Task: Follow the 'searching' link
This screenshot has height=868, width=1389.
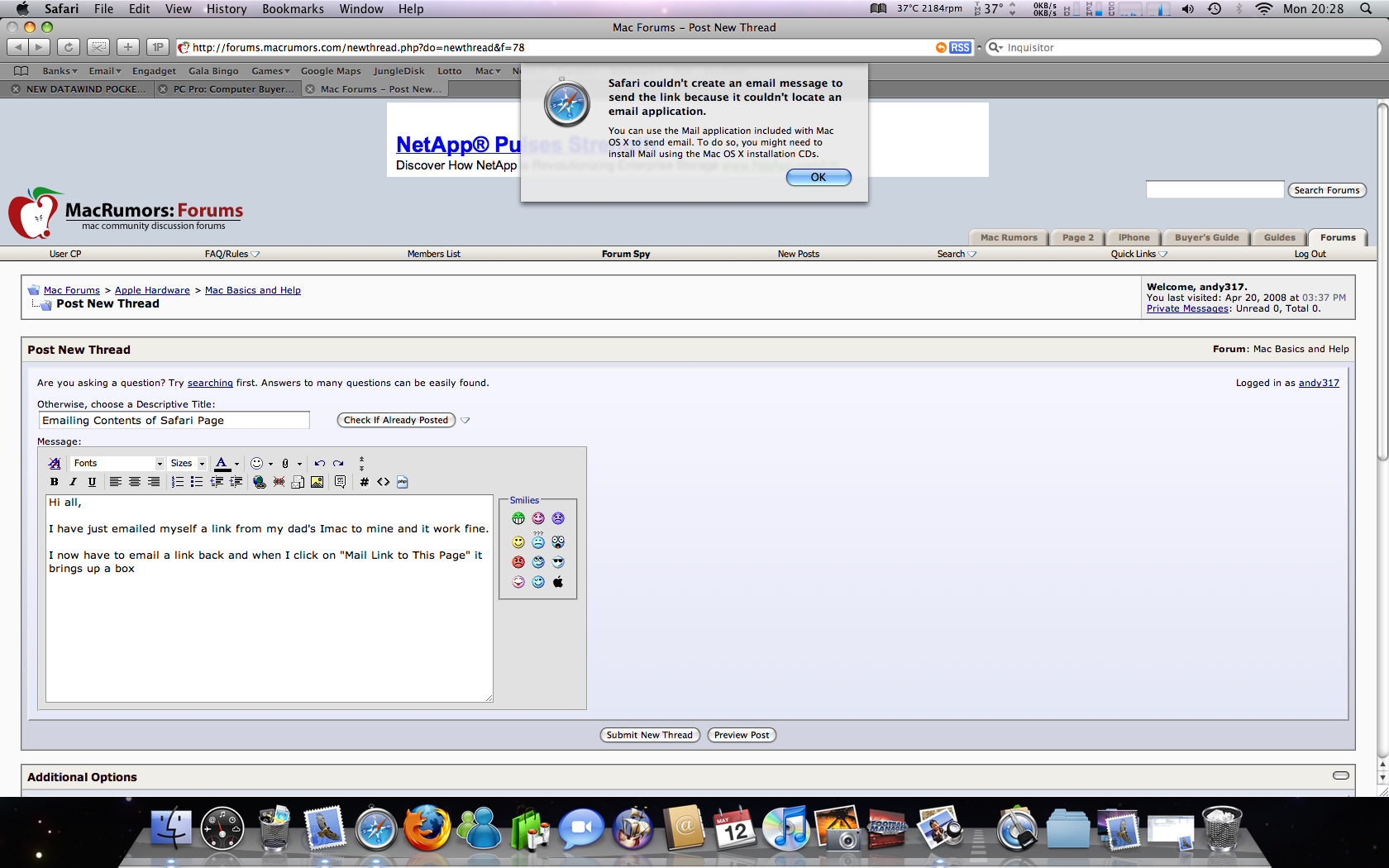Action: 210,383
